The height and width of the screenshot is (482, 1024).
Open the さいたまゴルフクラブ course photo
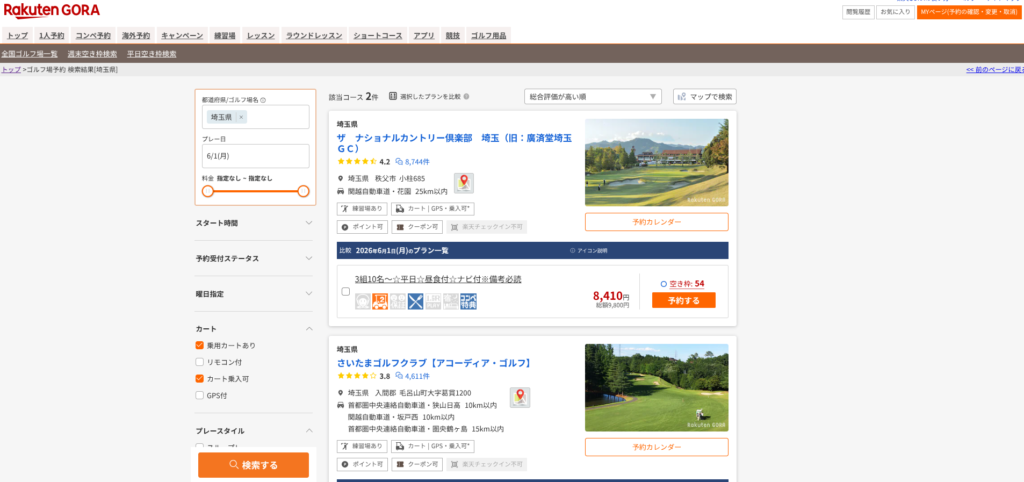click(656, 388)
